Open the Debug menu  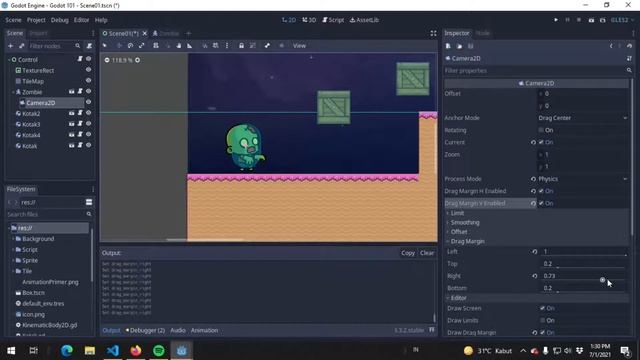click(60, 20)
